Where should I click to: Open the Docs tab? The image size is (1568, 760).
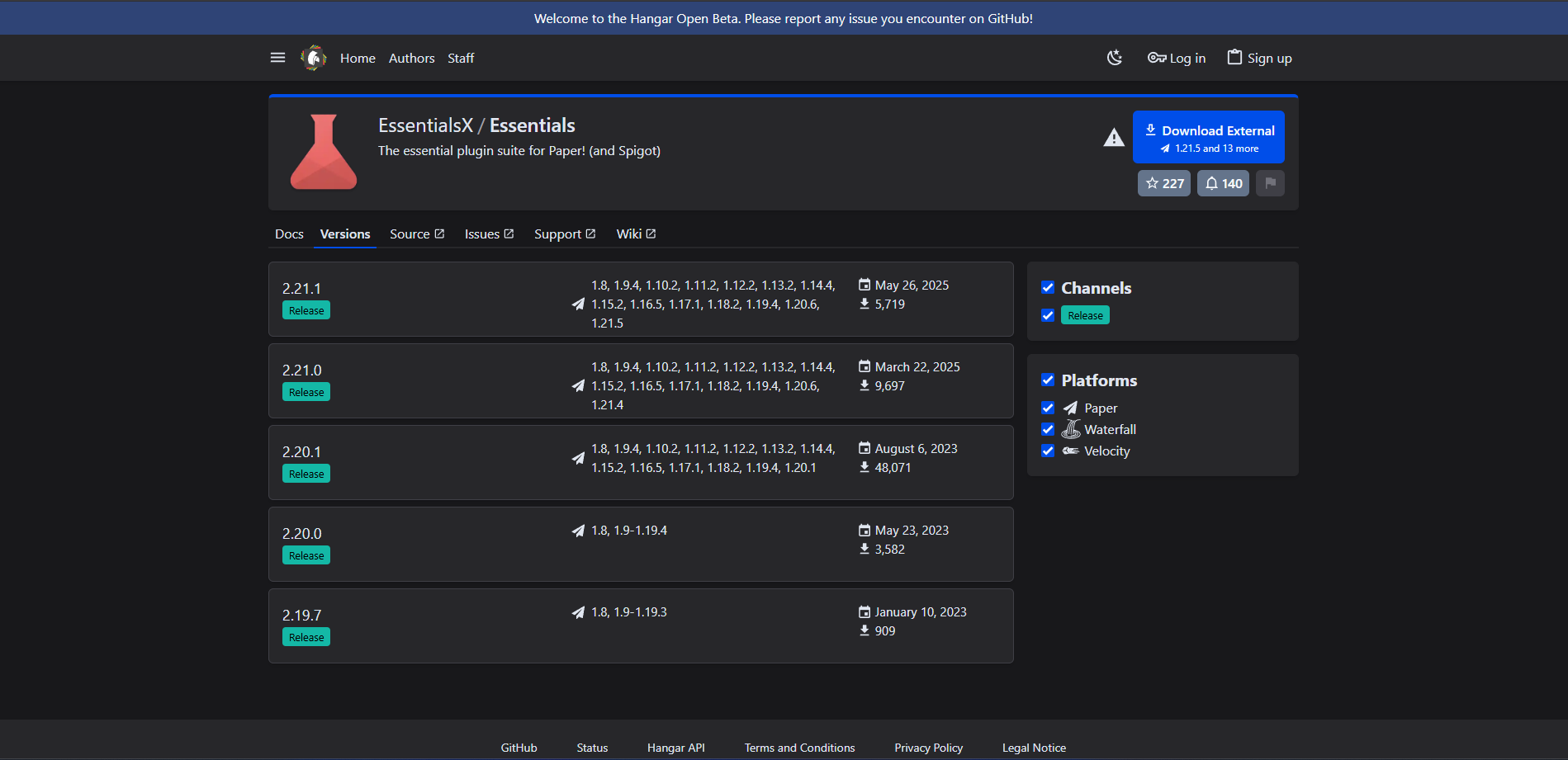point(289,234)
